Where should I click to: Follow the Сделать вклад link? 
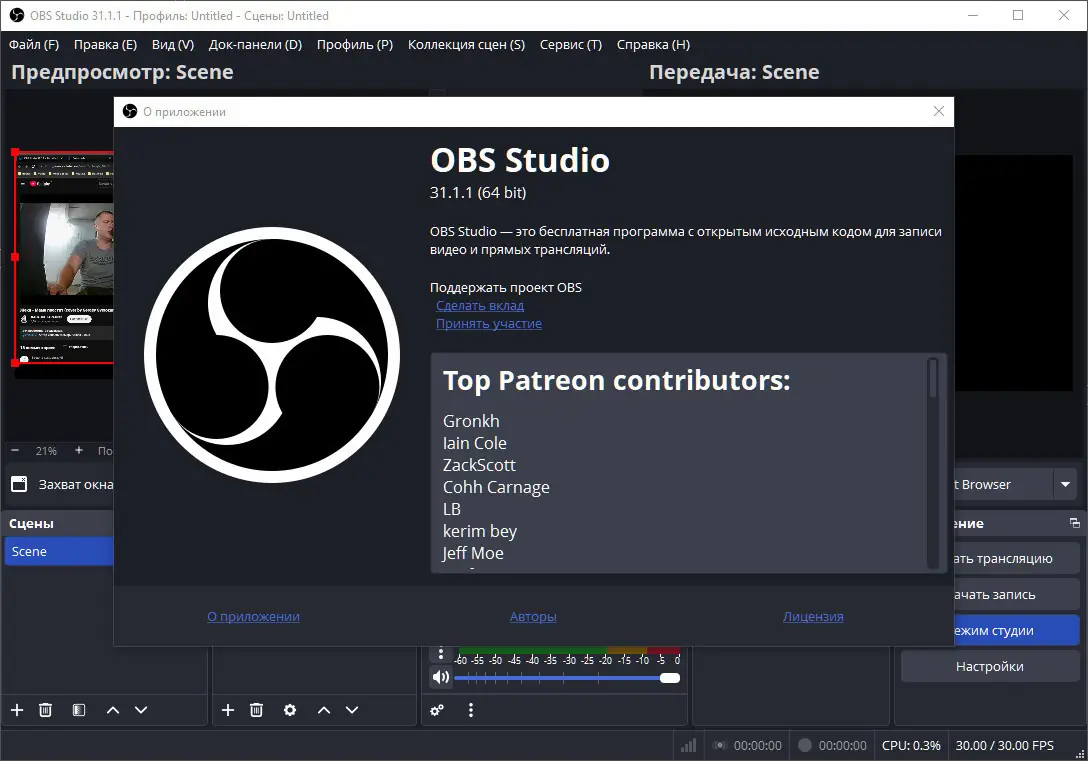point(480,305)
